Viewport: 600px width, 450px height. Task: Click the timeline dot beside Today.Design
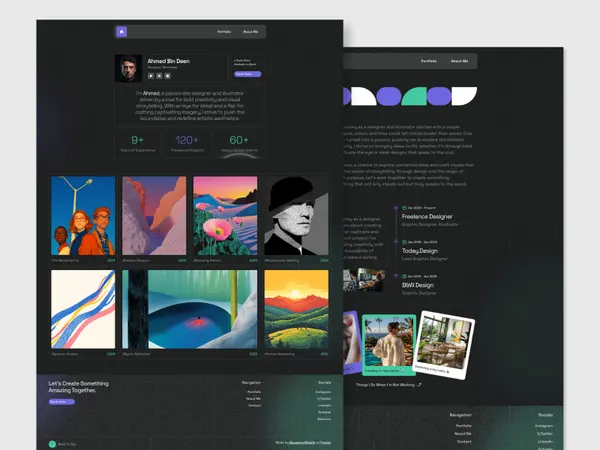pos(396,242)
